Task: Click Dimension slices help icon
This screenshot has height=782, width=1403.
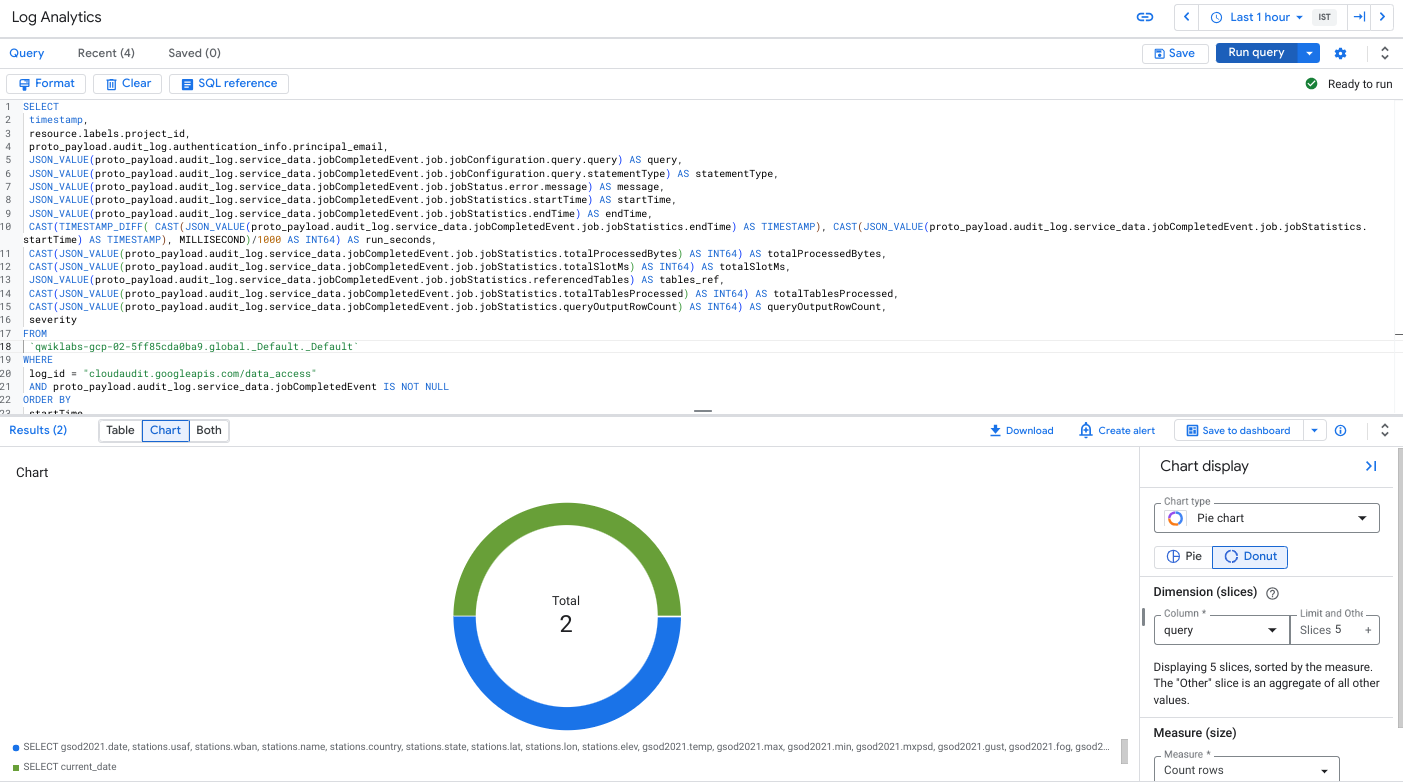Action: [x=1273, y=593]
